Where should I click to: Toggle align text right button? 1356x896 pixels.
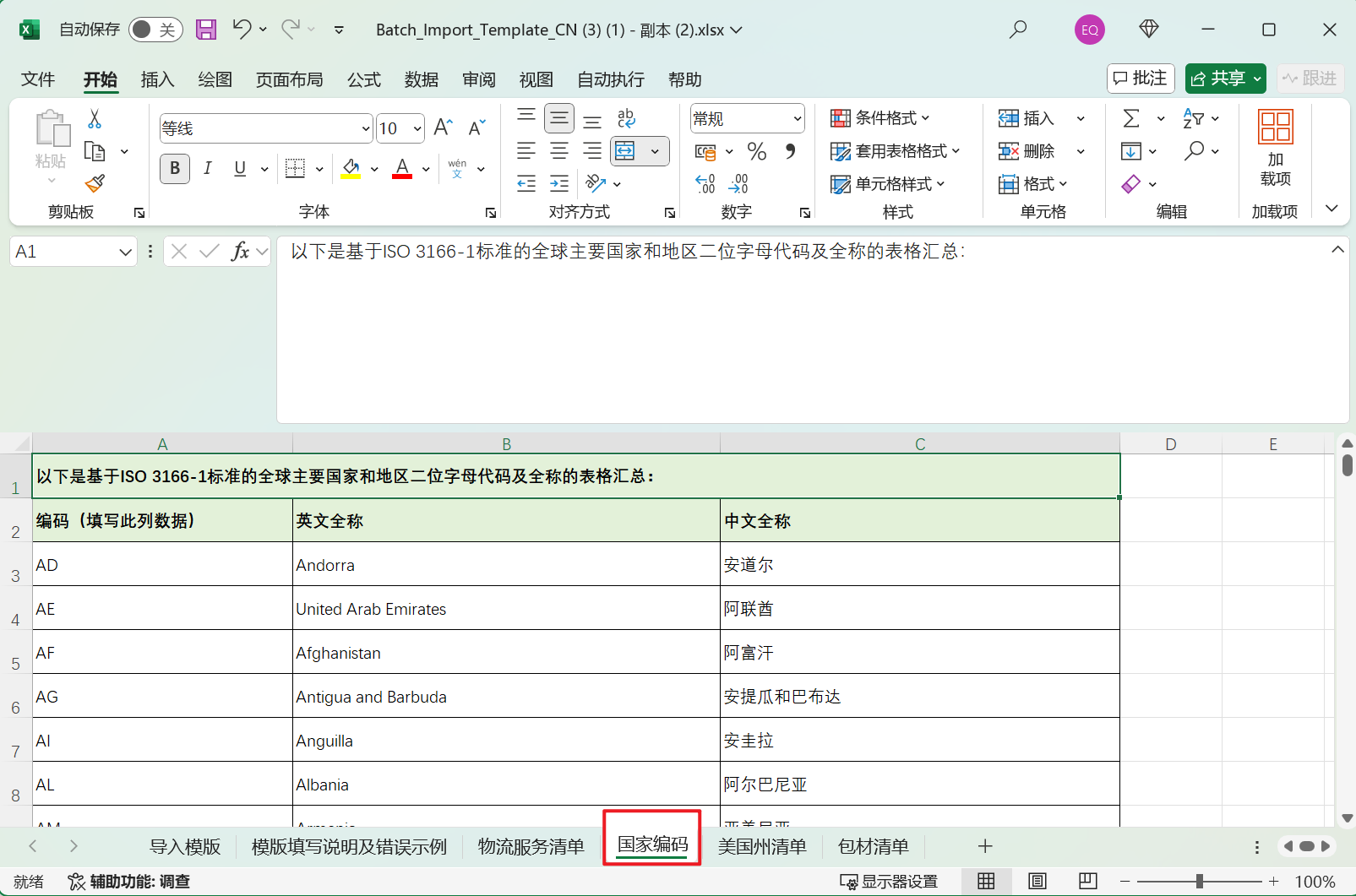point(592,151)
